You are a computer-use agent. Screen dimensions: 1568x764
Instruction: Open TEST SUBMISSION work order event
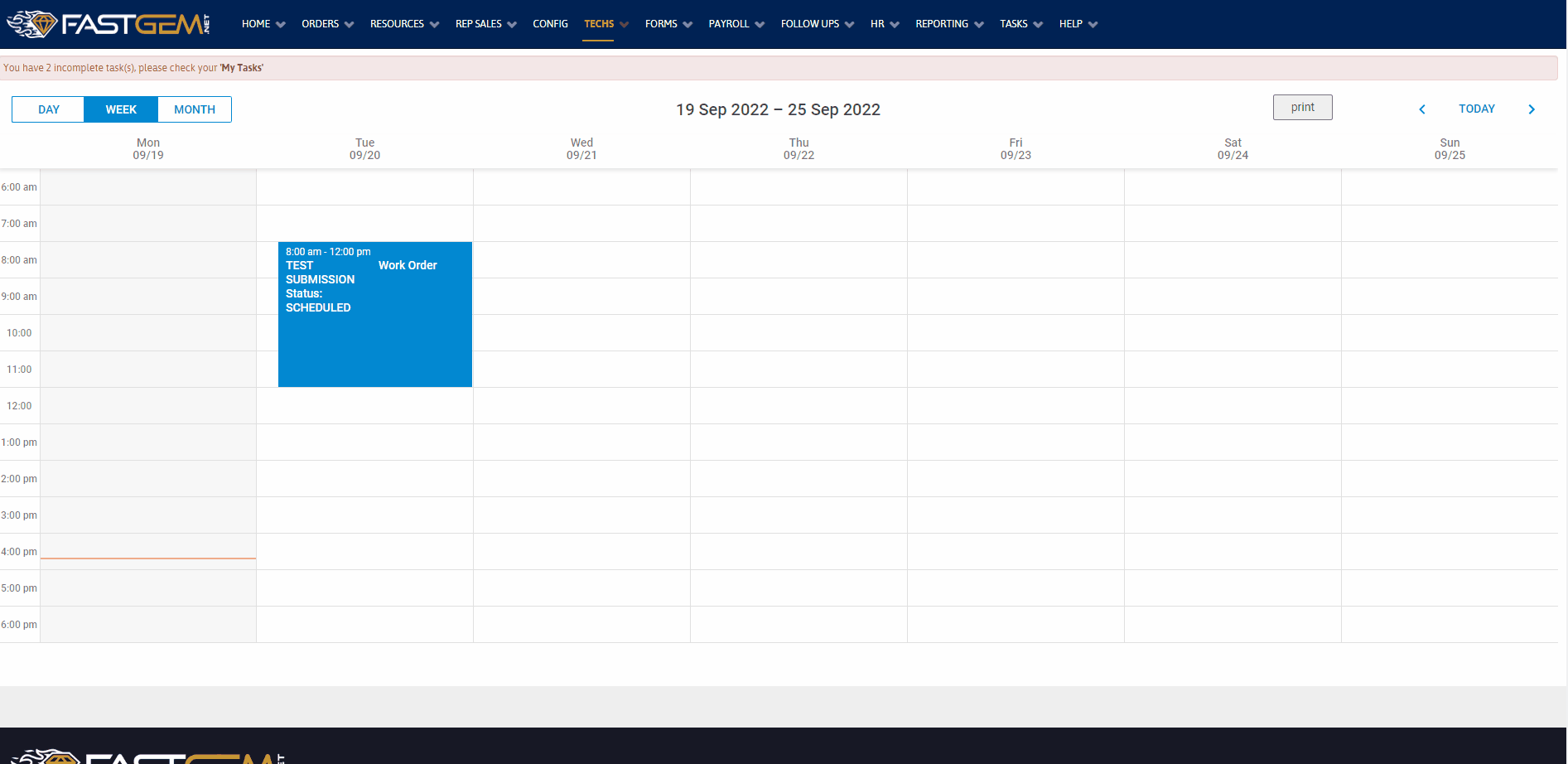[375, 314]
